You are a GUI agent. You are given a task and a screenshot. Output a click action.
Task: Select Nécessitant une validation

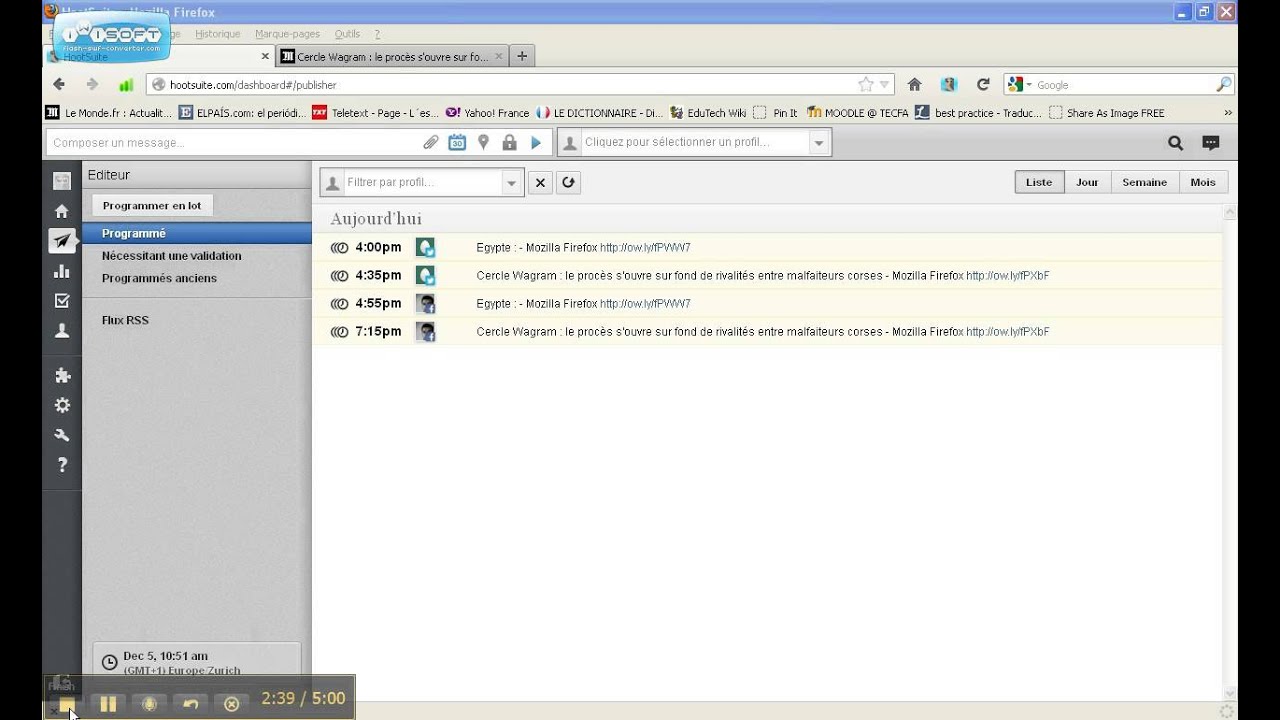(172, 256)
